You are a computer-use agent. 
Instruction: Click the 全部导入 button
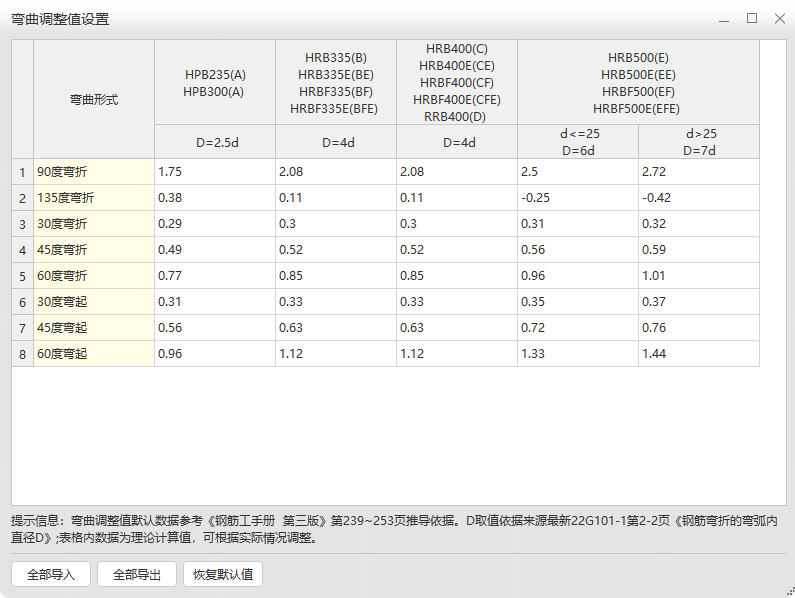[51, 574]
